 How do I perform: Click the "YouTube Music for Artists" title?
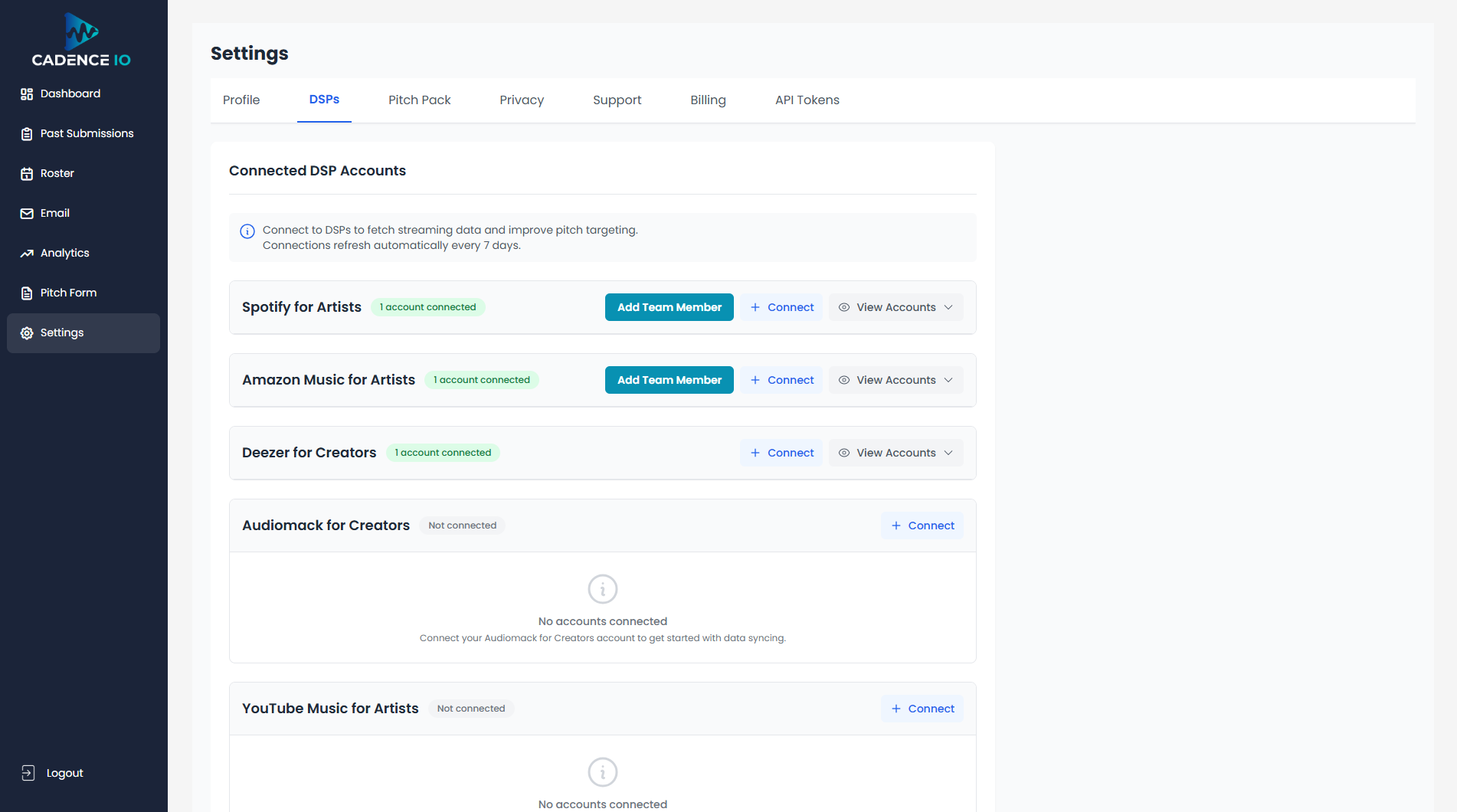(330, 709)
